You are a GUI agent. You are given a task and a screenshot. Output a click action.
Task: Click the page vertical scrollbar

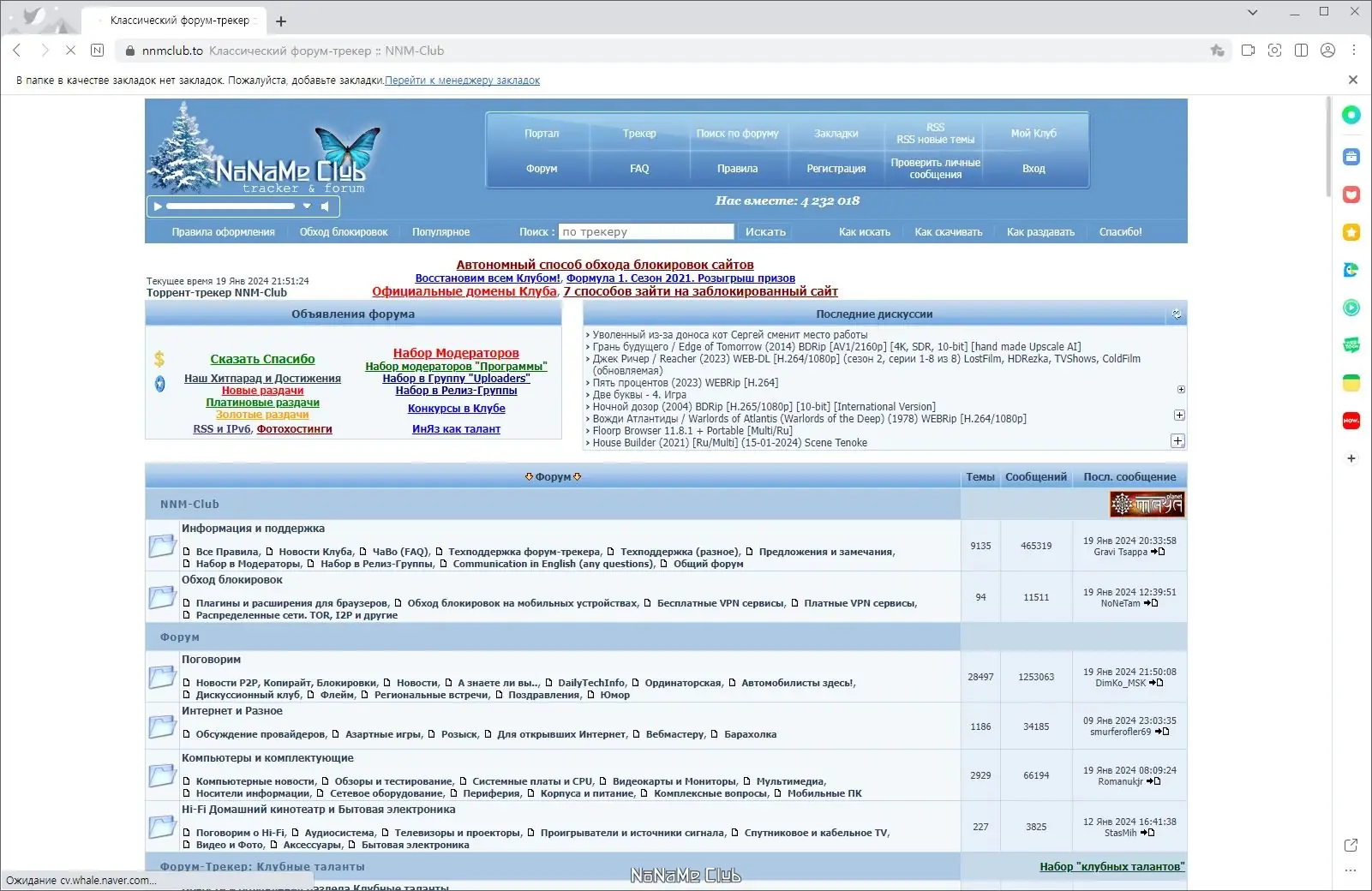(1328, 146)
